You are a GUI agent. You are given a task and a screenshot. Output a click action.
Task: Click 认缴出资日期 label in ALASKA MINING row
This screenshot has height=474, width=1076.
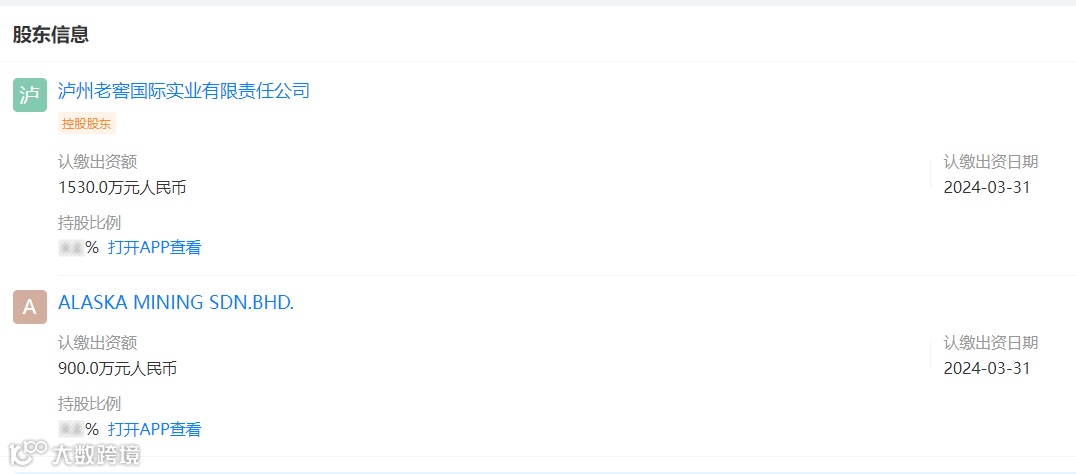[x=990, y=344]
